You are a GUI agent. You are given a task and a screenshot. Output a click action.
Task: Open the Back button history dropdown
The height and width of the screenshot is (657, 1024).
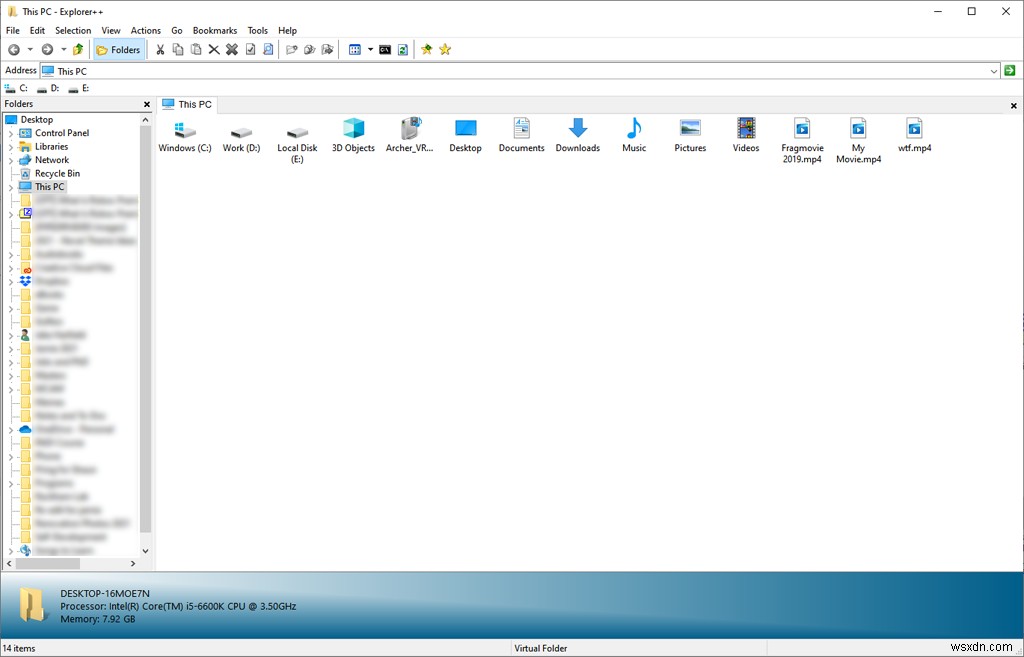(30, 48)
